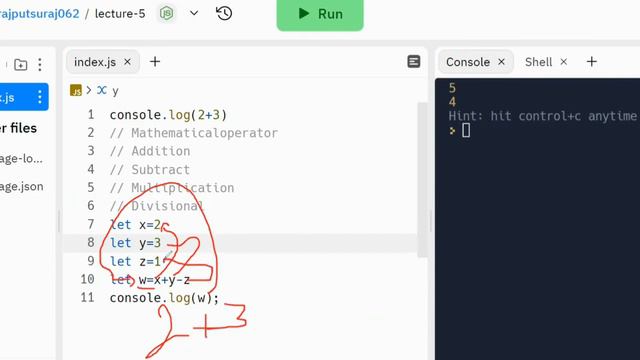
Task: Click the Addition comment line
Action: coord(150,151)
